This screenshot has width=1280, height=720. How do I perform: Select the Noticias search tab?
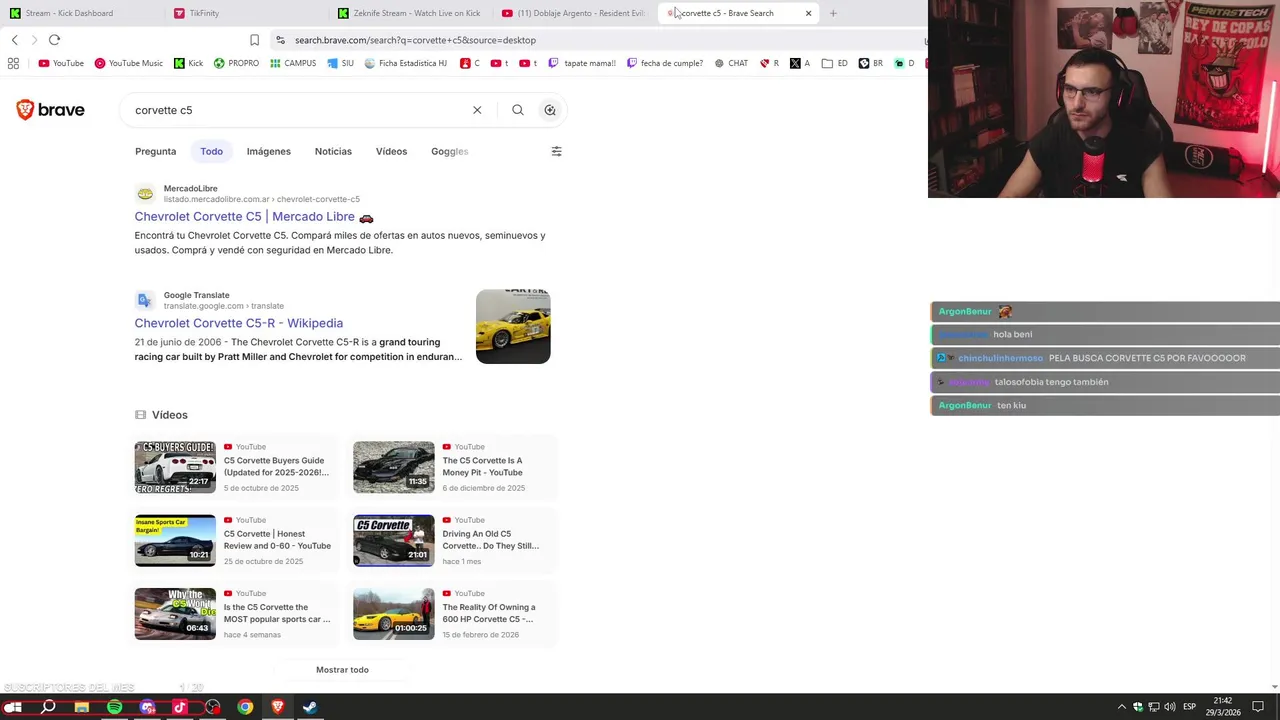click(333, 151)
